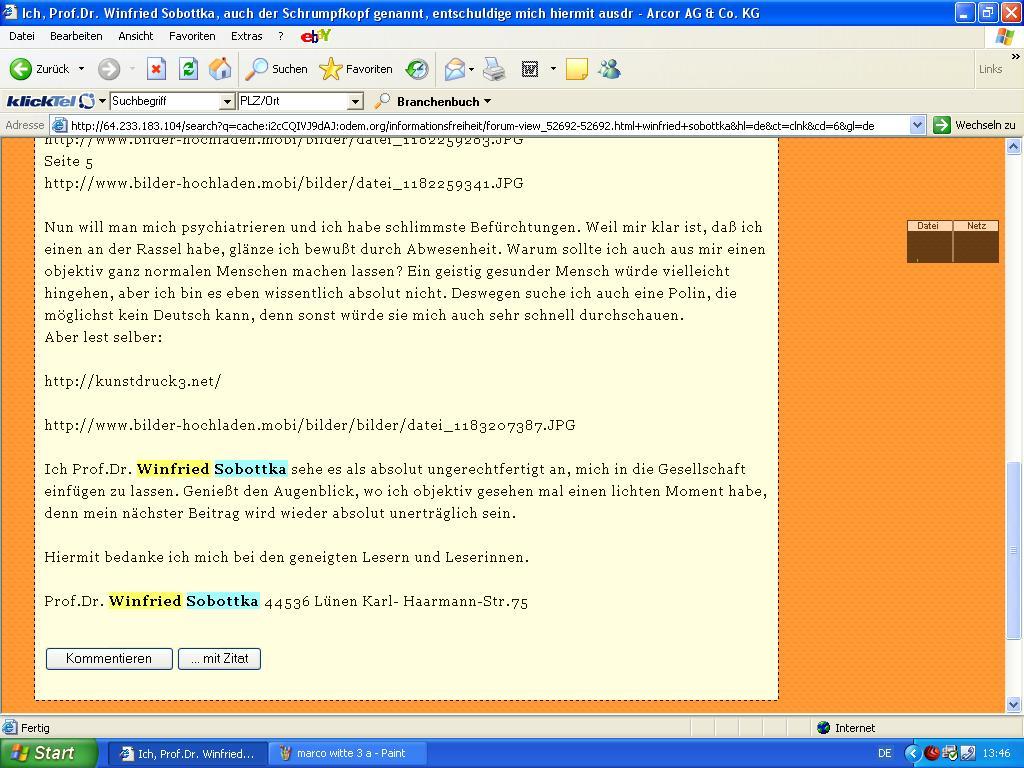
Task: Click the scrollbar up arrow
Action: pos(1014,146)
